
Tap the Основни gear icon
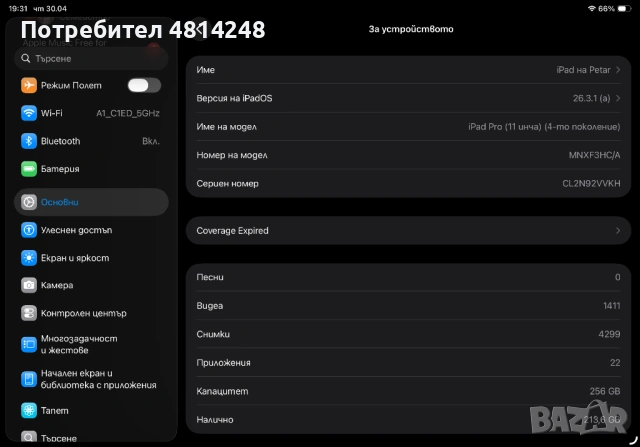(x=29, y=202)
